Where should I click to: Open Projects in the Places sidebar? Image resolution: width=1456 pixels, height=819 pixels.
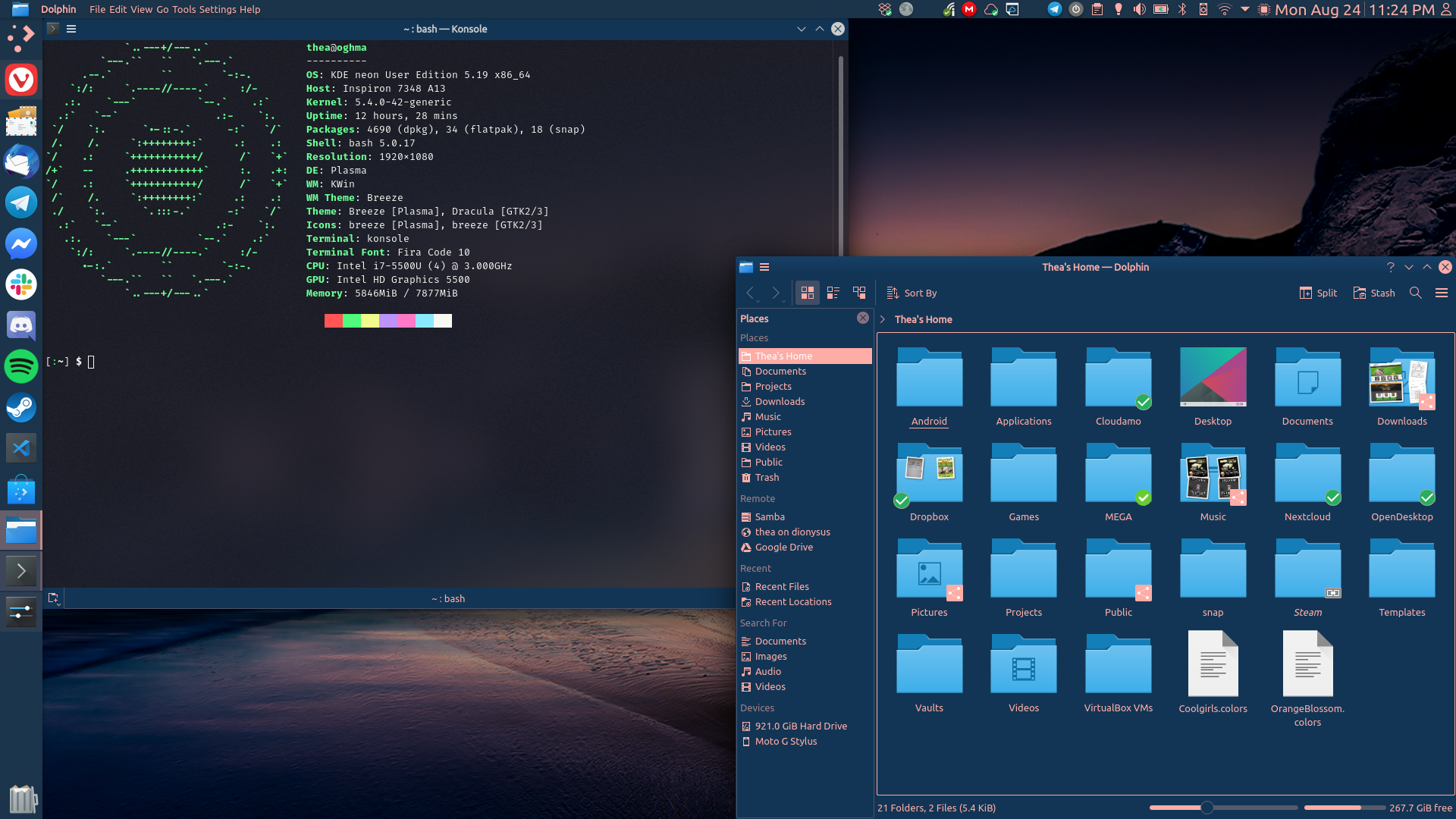point(805,387)
